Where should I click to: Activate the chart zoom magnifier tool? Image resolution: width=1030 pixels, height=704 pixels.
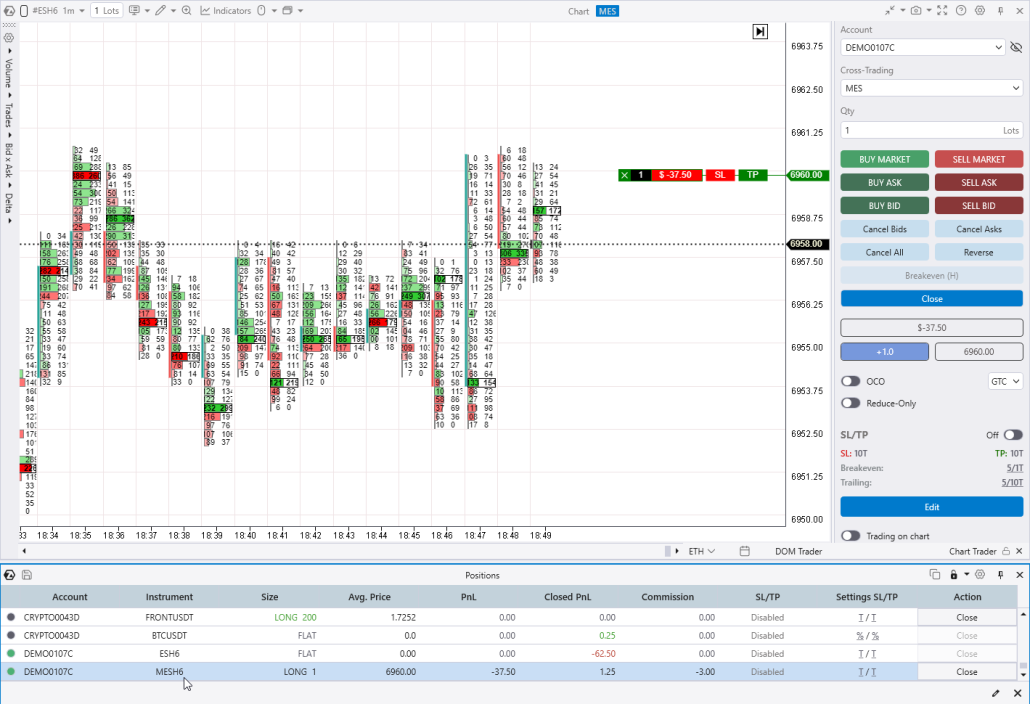(184, 10)
